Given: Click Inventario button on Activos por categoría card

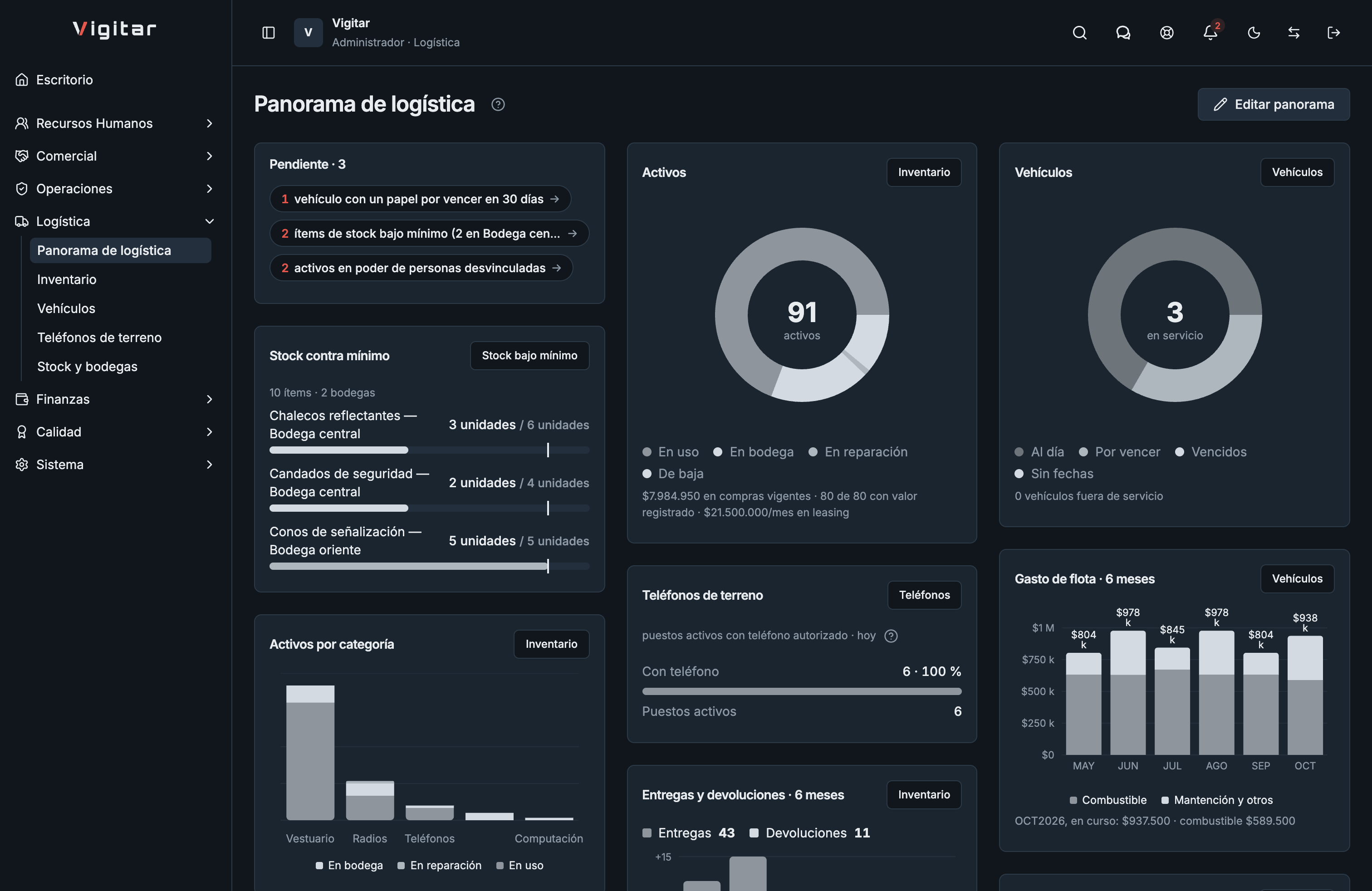Looking at the screenshot, I should (551, 644).
